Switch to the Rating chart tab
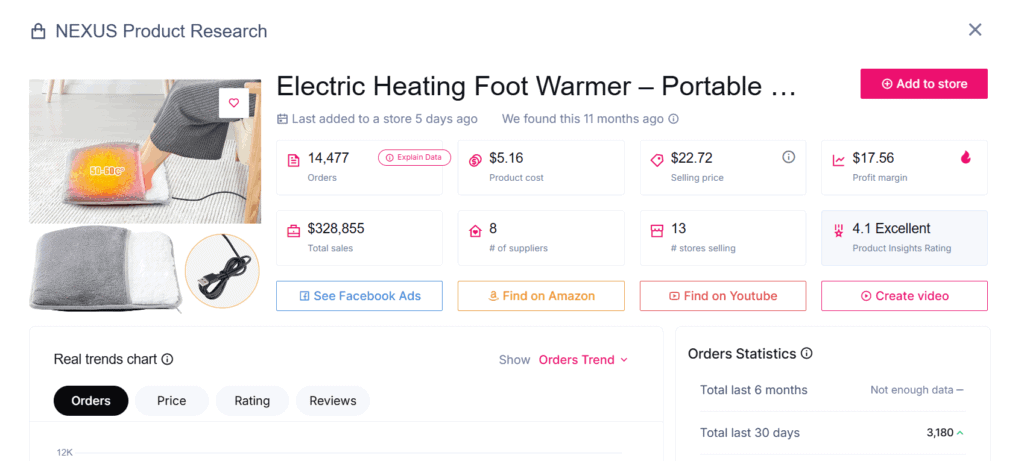 (252, 401)
